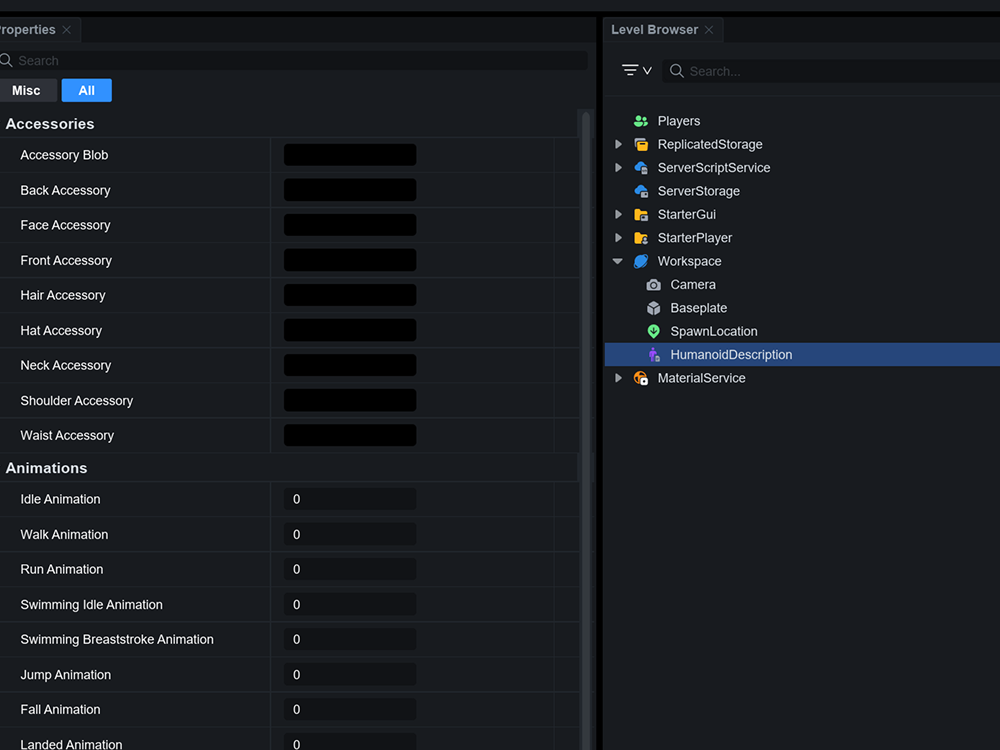Select the ServerScriptService icon
The width and height of the screenshot is (1000, 750).
pos(641,168)
